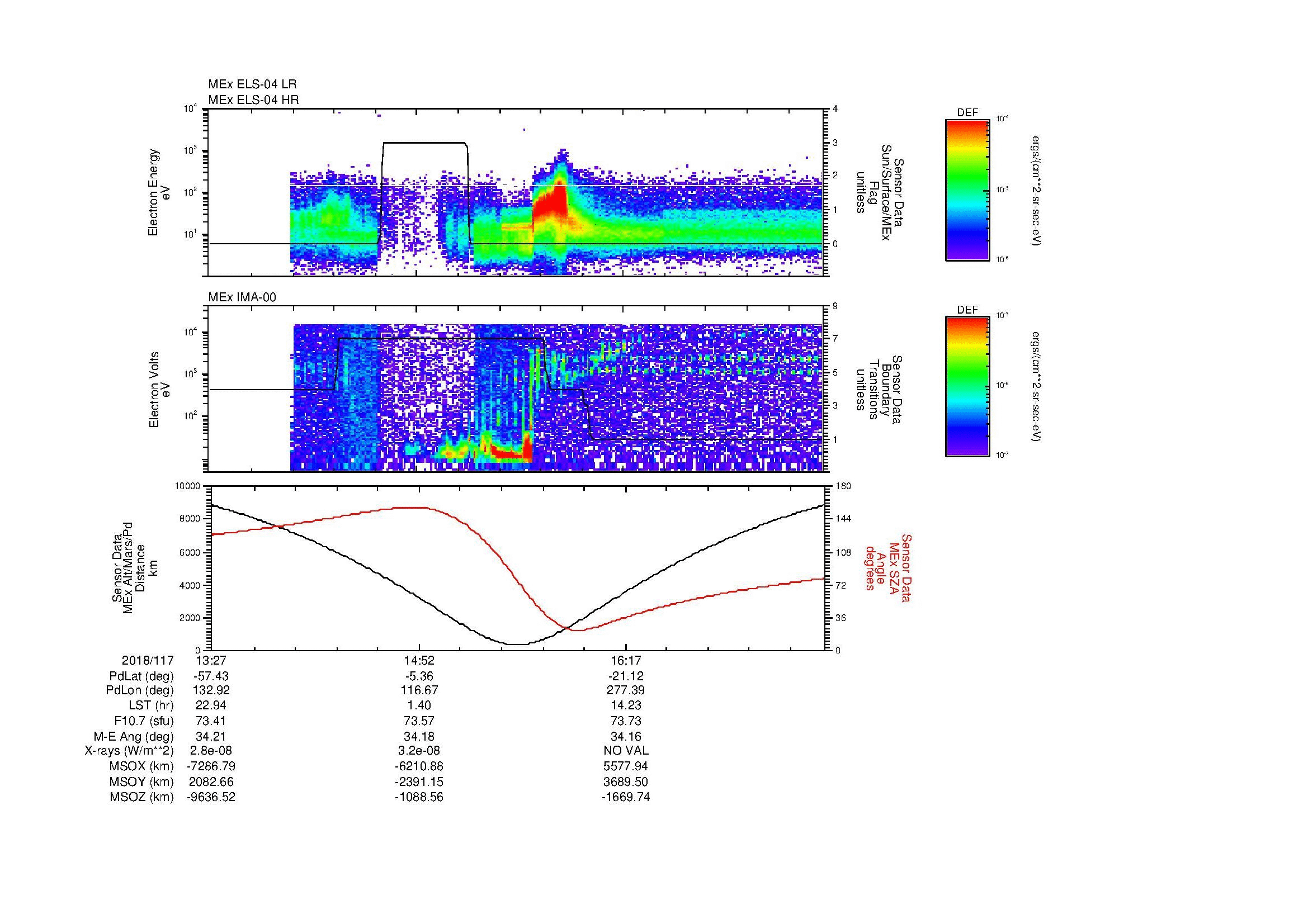Click the altitude curve minimum in the bottom plot
The image size is (1308, 924).
pos(517,644)
